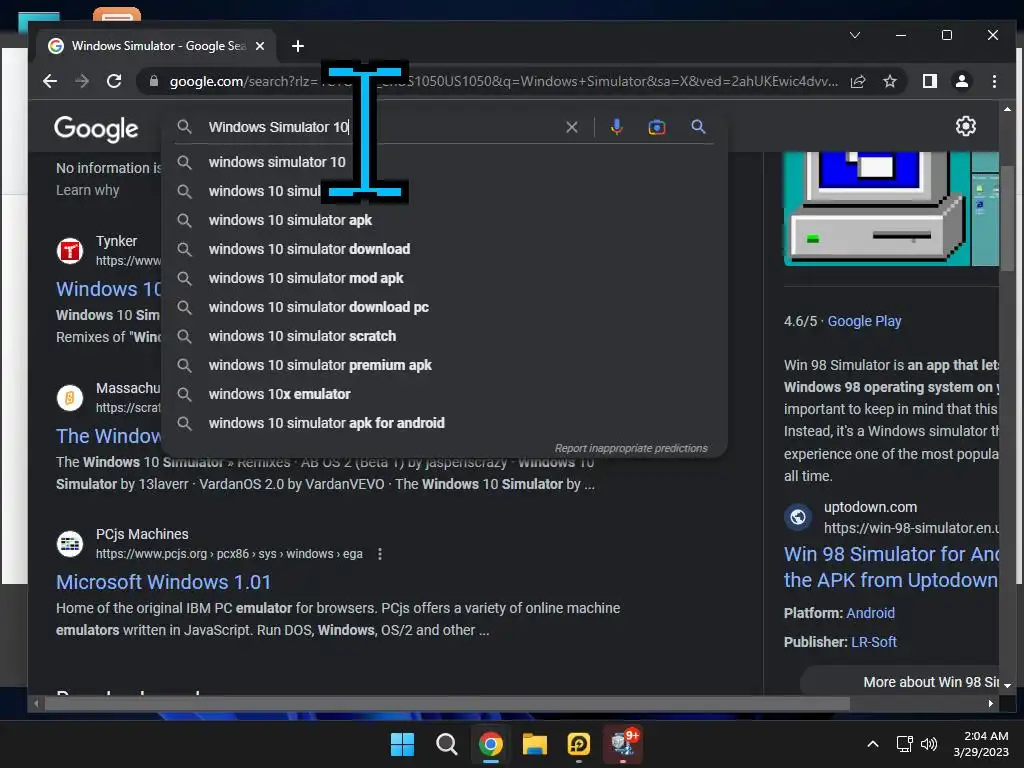Open the tab search chevron
The height and width of the screenshot is (768, 1024).
[854, 35]
